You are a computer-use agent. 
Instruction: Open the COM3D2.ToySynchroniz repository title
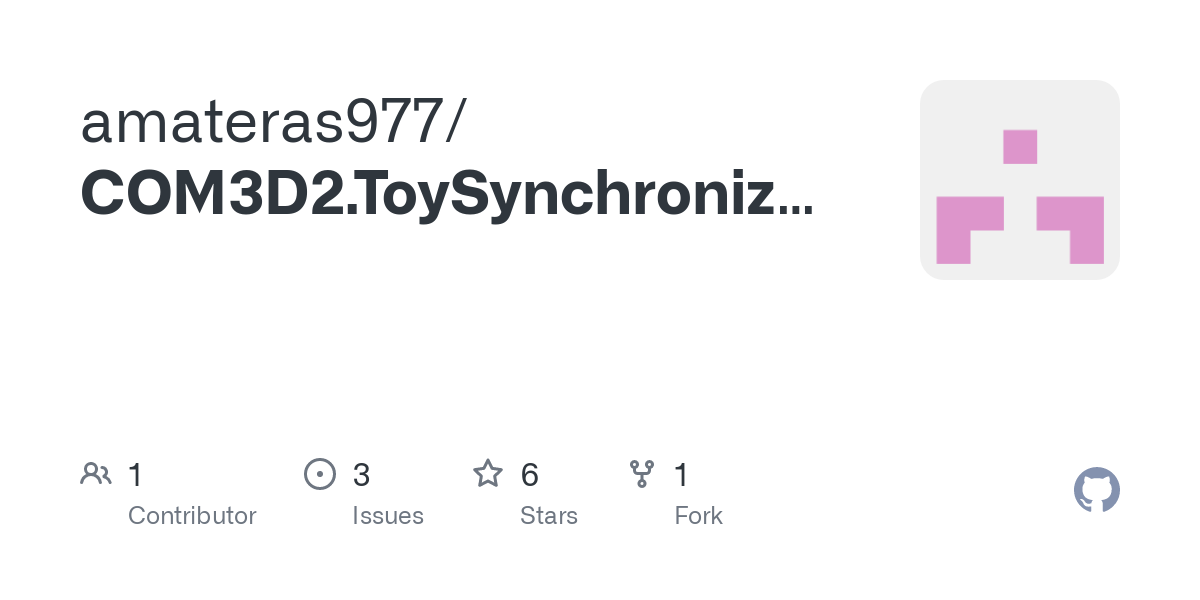click(428, 193)
